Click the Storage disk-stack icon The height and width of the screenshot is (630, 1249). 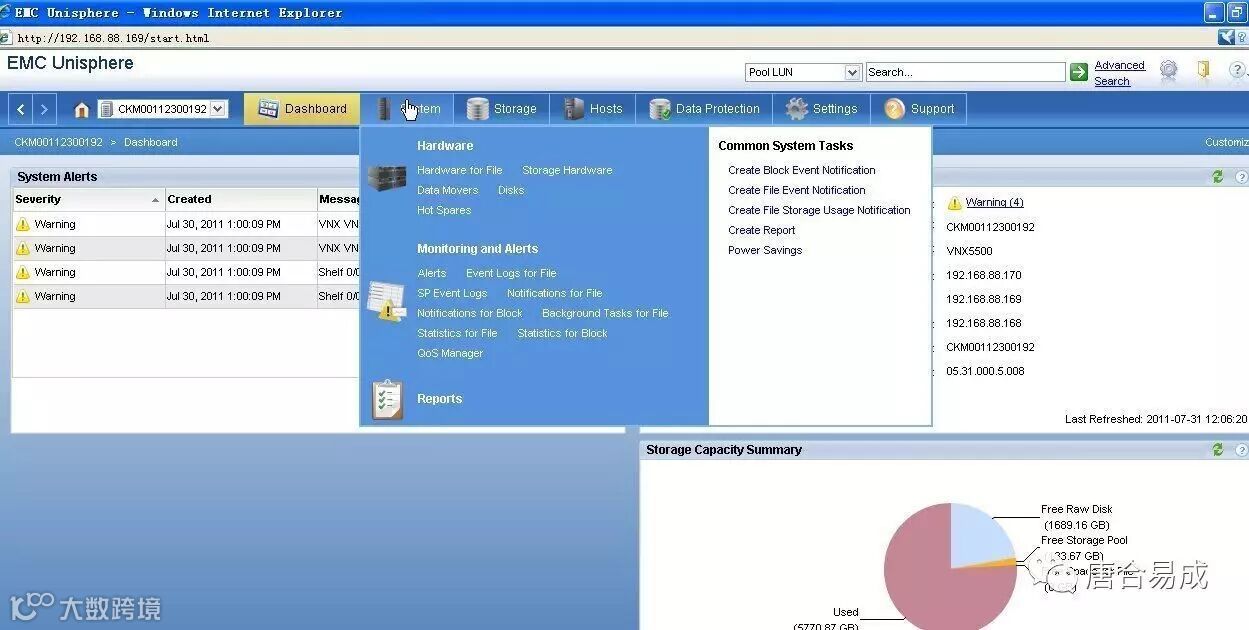[x=478, y=109]
